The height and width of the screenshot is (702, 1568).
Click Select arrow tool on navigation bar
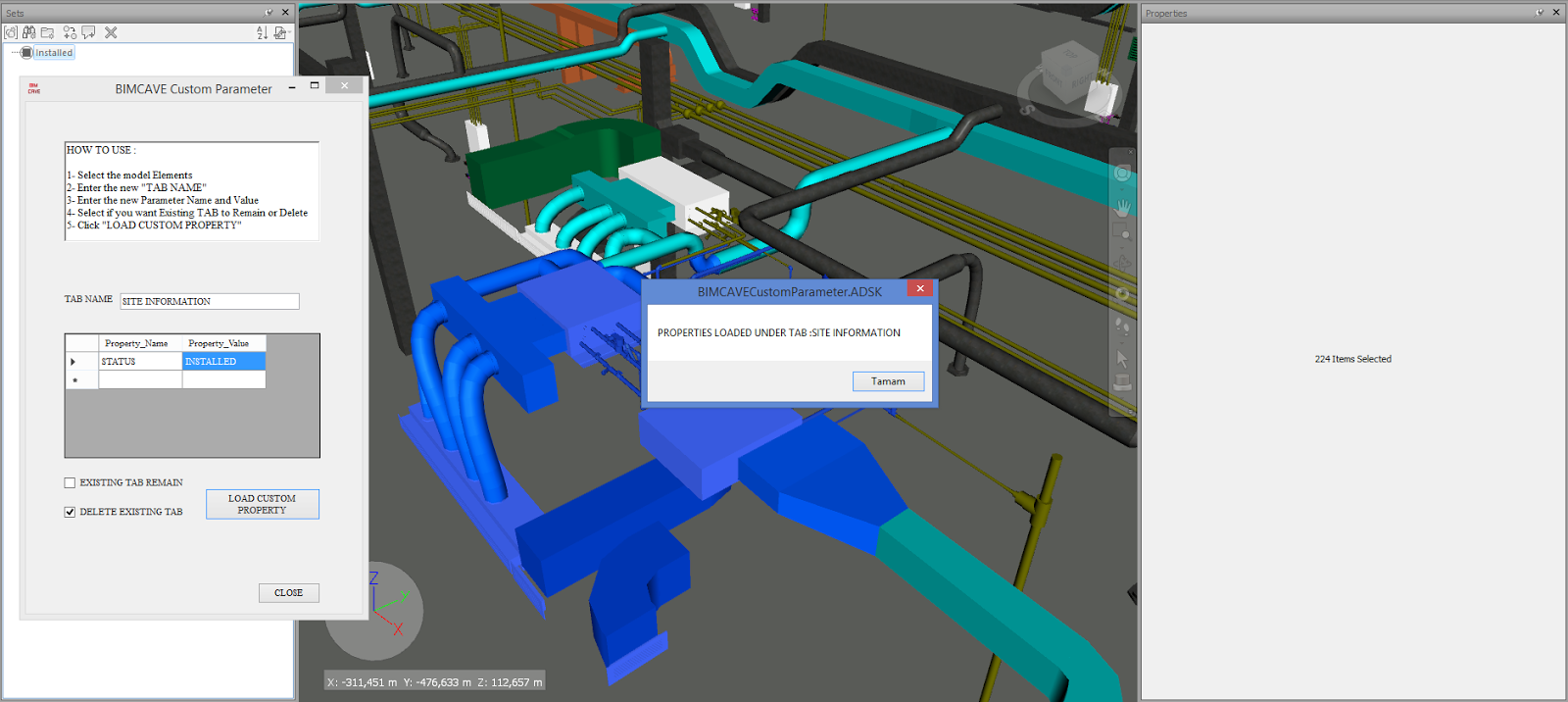1123,359
